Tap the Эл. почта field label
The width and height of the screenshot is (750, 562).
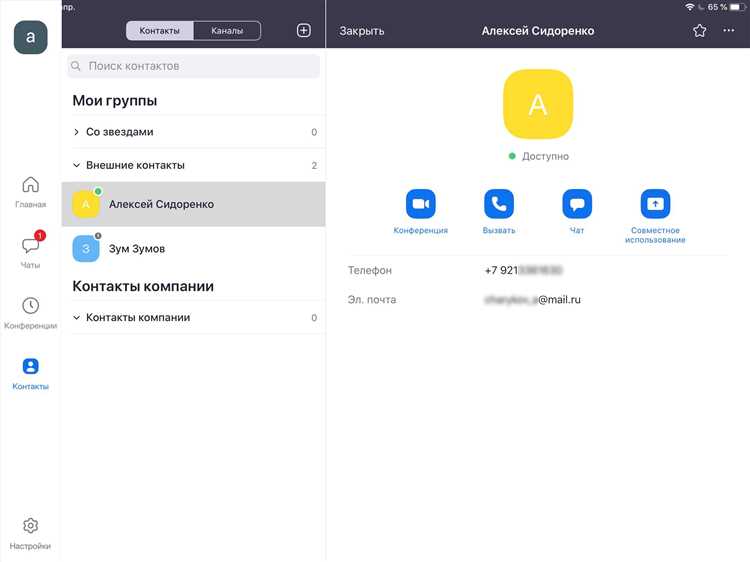click(372, 300)
